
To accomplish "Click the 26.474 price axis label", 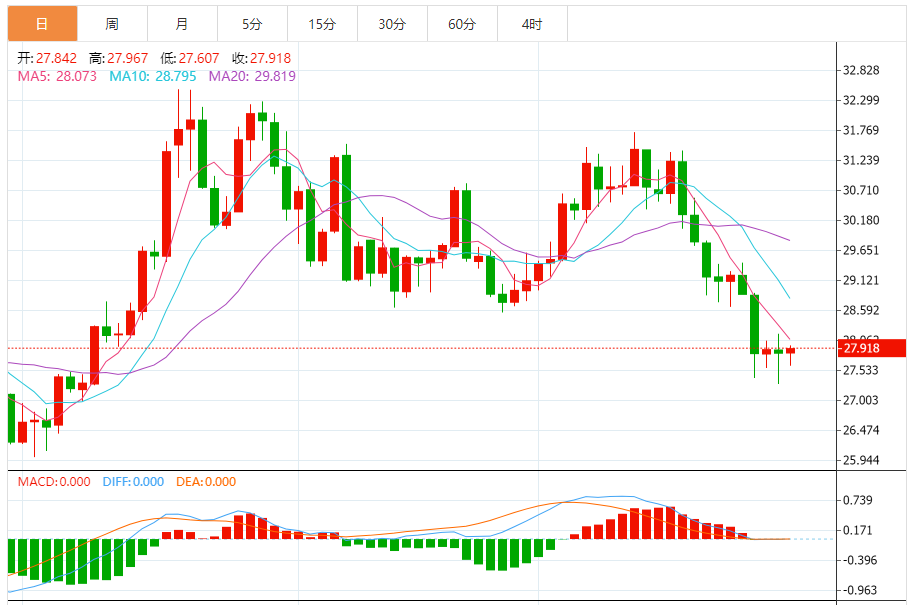I will tap(861, 430).
